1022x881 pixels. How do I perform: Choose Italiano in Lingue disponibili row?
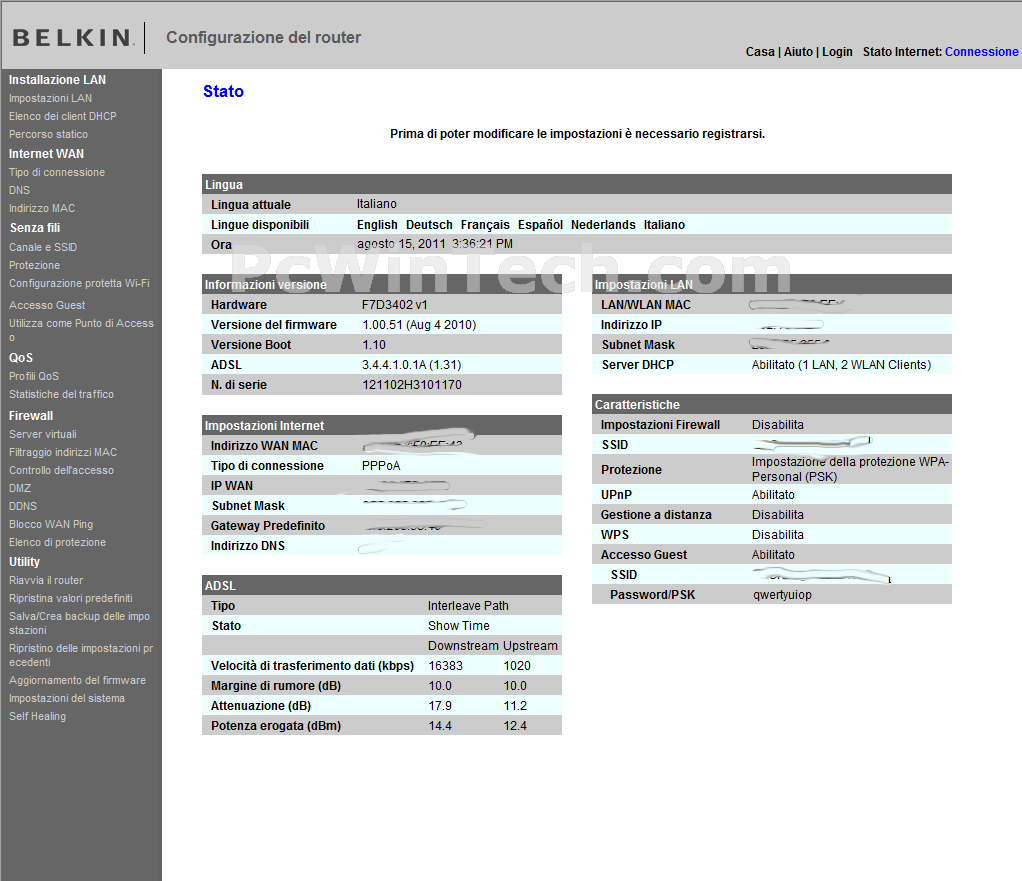click(x=664, y=225)
